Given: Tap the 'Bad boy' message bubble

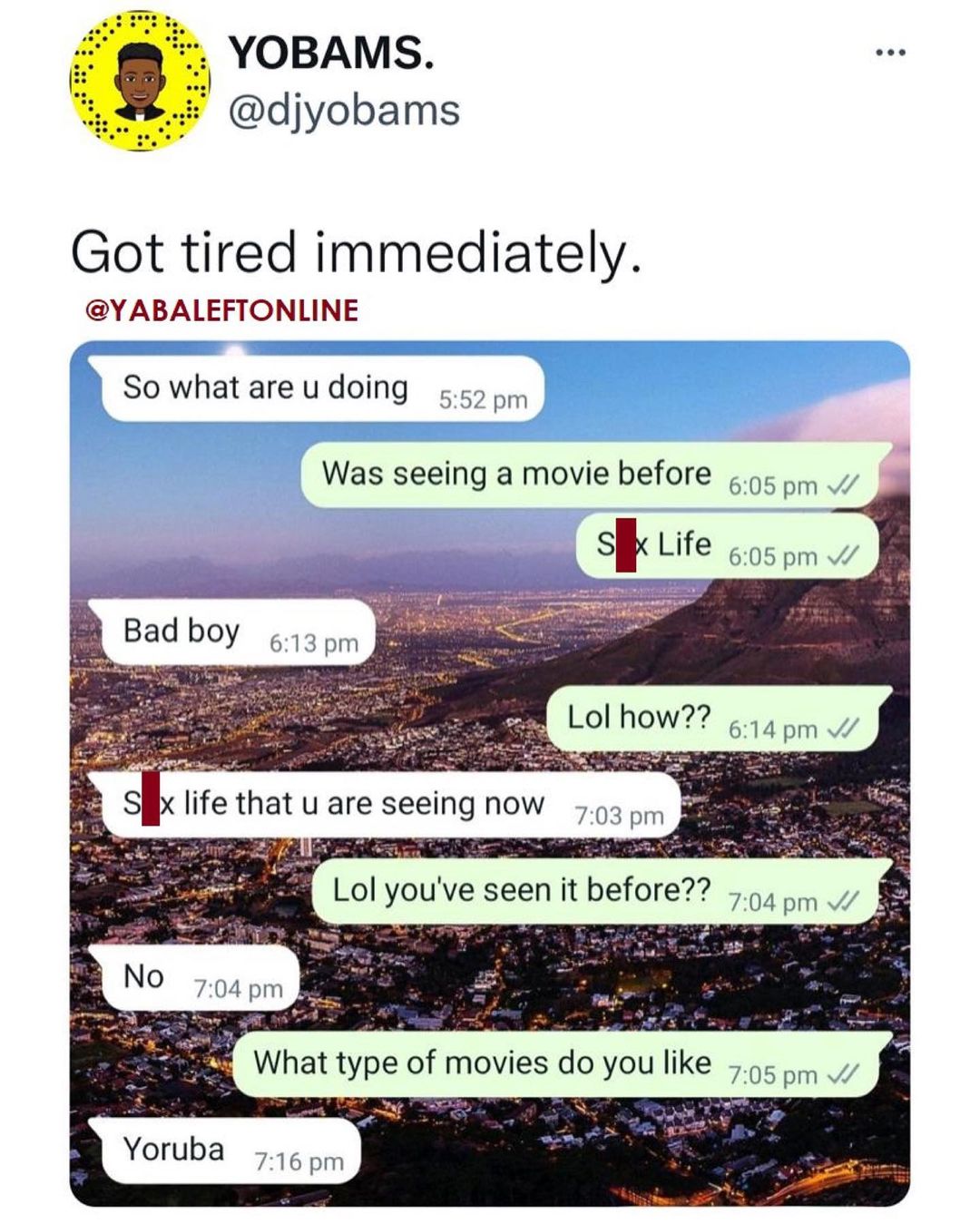Looking at the screenshot, I should coord(238,632).
